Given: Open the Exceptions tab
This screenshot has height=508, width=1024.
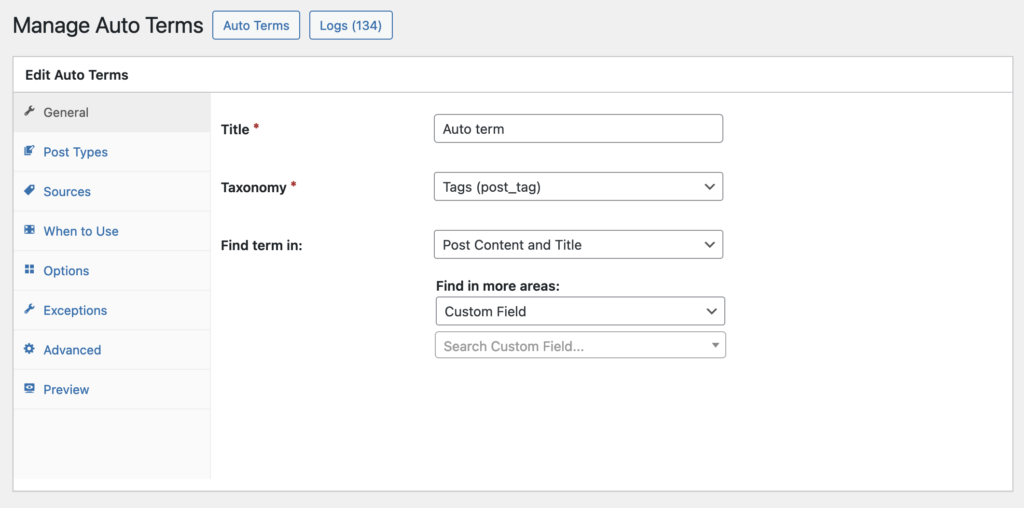Looking at the screenshot, I should pyautogui.click(x=112, y=310).
